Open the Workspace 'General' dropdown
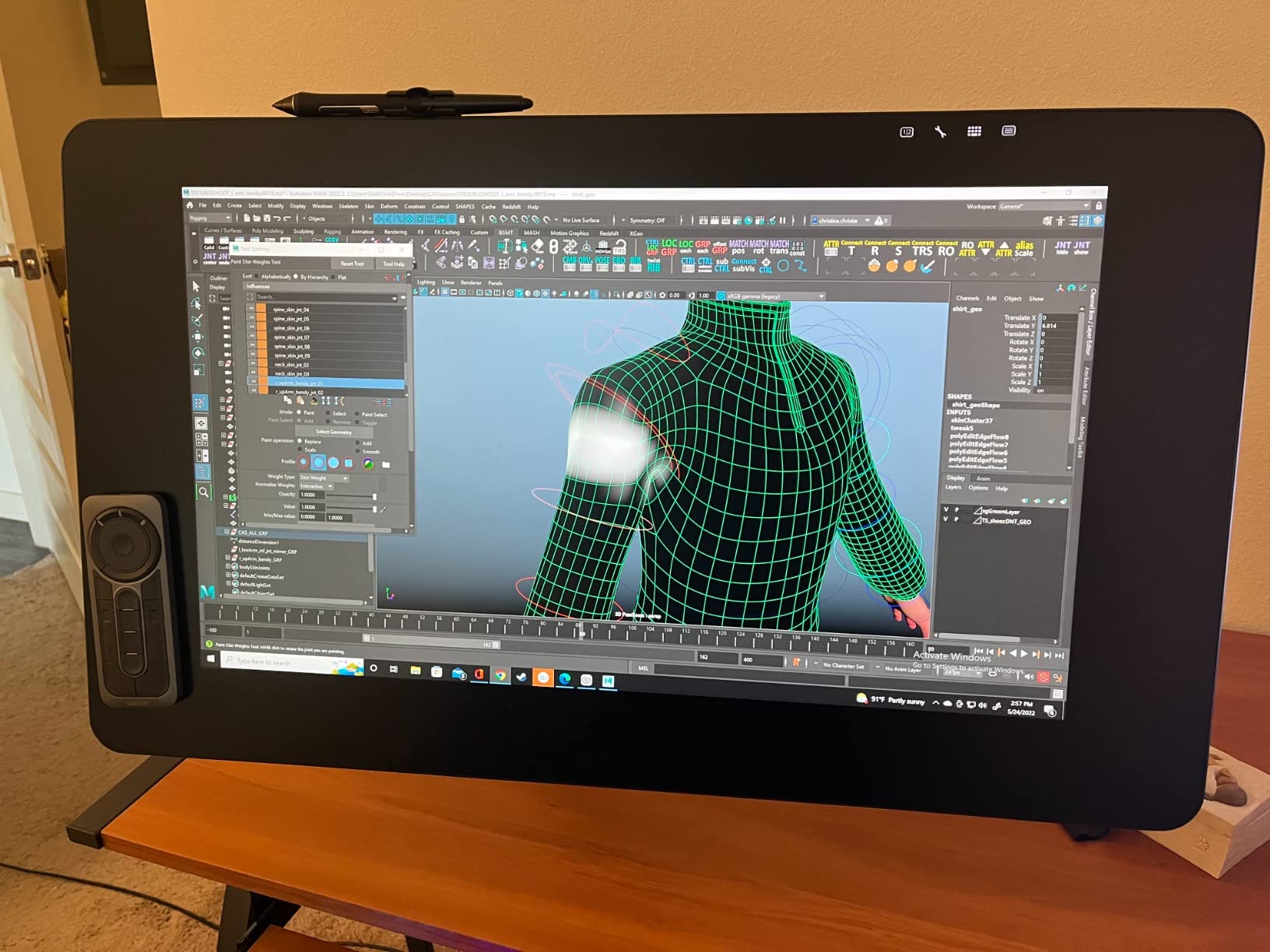Screen dimensions: 1270x952 point(1044,206)
